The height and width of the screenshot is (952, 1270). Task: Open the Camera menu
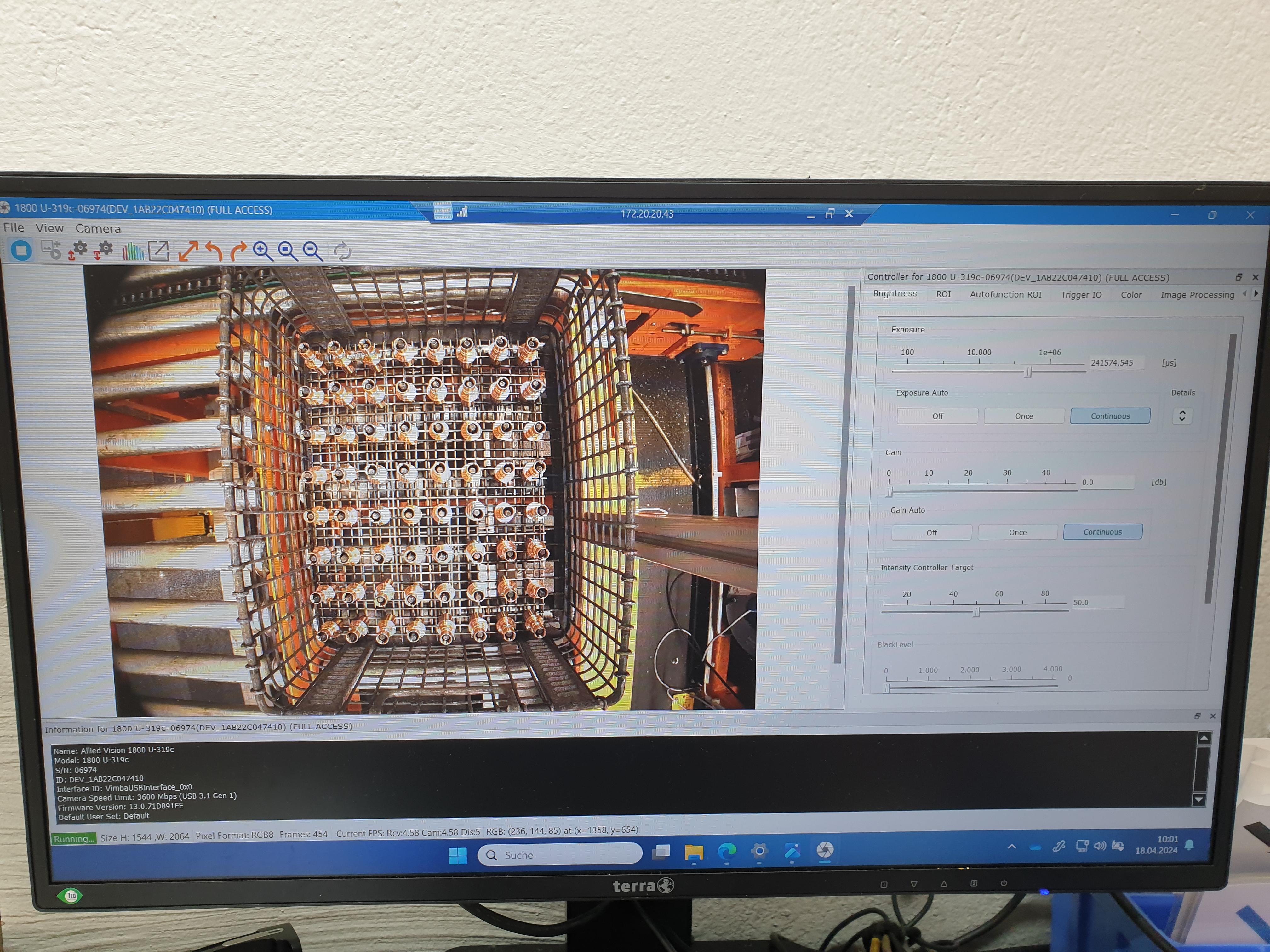[x=98, y=228]
